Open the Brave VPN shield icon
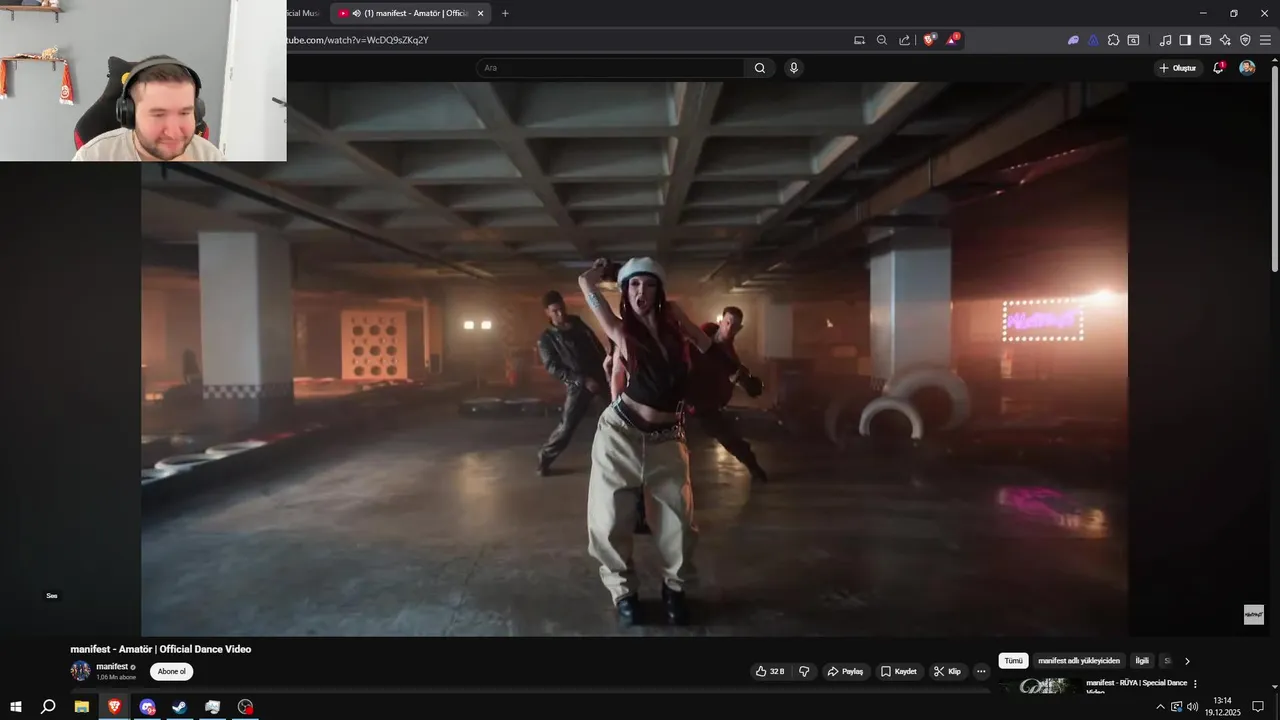The image size is (1280, 720). pos(1245,40)
